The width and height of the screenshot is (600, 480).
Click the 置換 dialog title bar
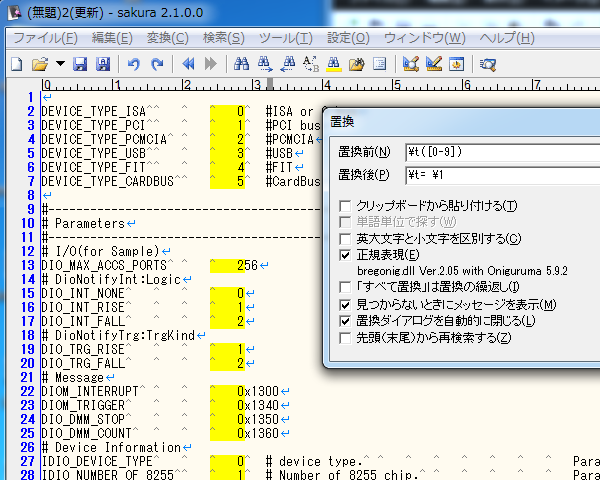(462, 122)
